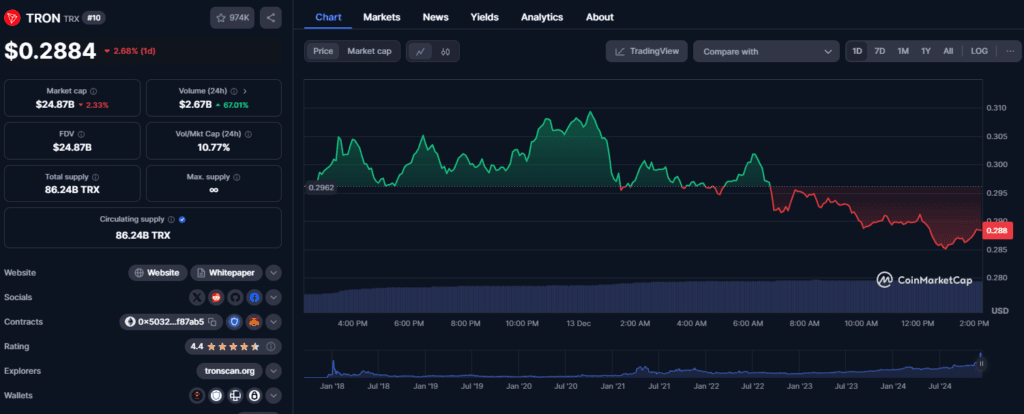Click the 0x5032...f87ab5 contract address
1024x414 pixels.
pyautogui.click(x=171, y=322)
